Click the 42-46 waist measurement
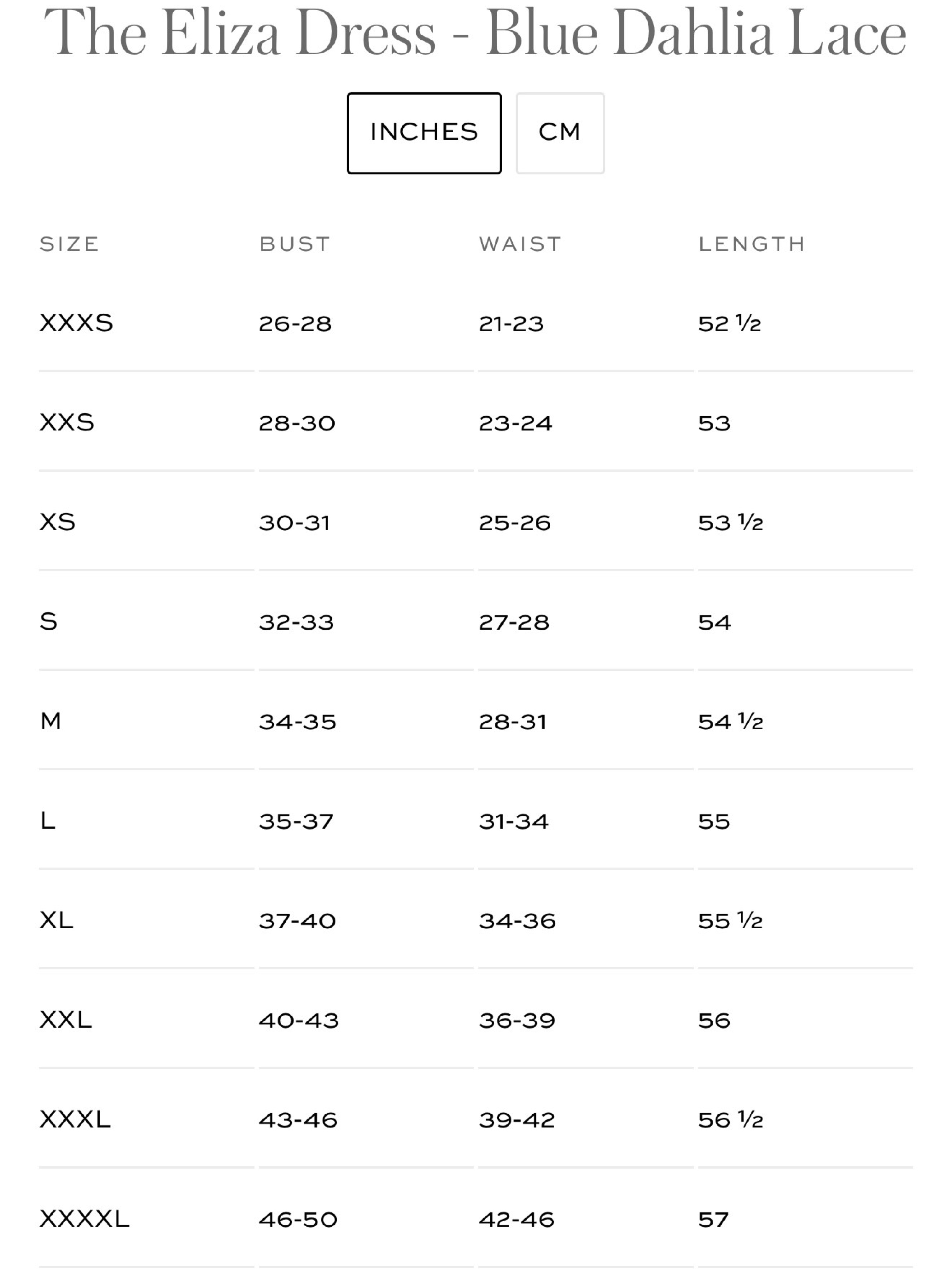 517,1219
